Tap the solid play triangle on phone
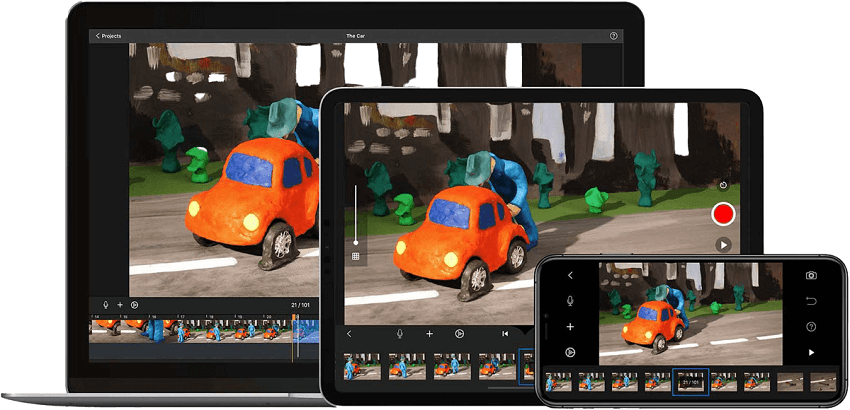The image size is (850, 410). coord(811,353)
